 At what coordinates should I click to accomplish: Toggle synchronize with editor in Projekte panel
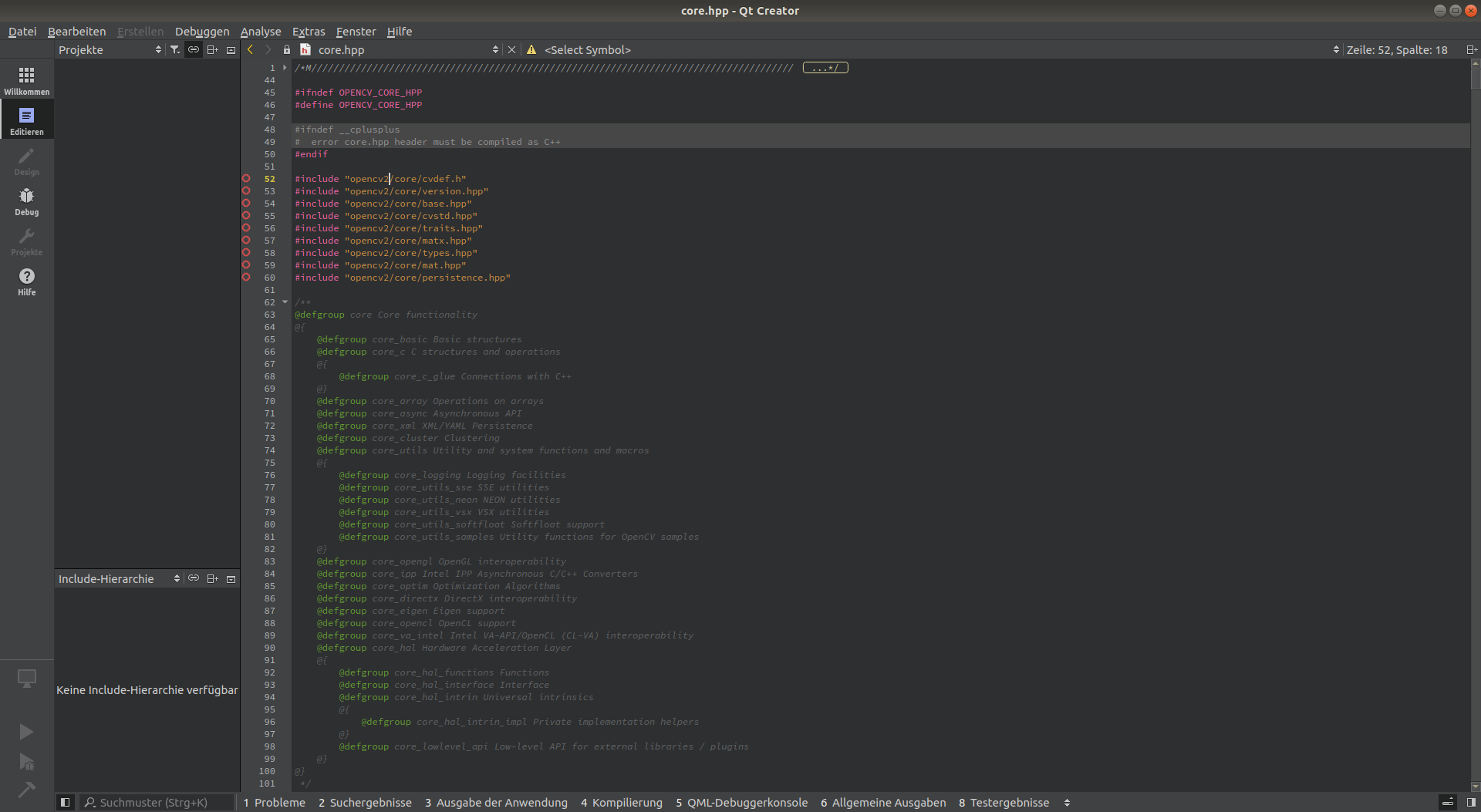point(194,49)
